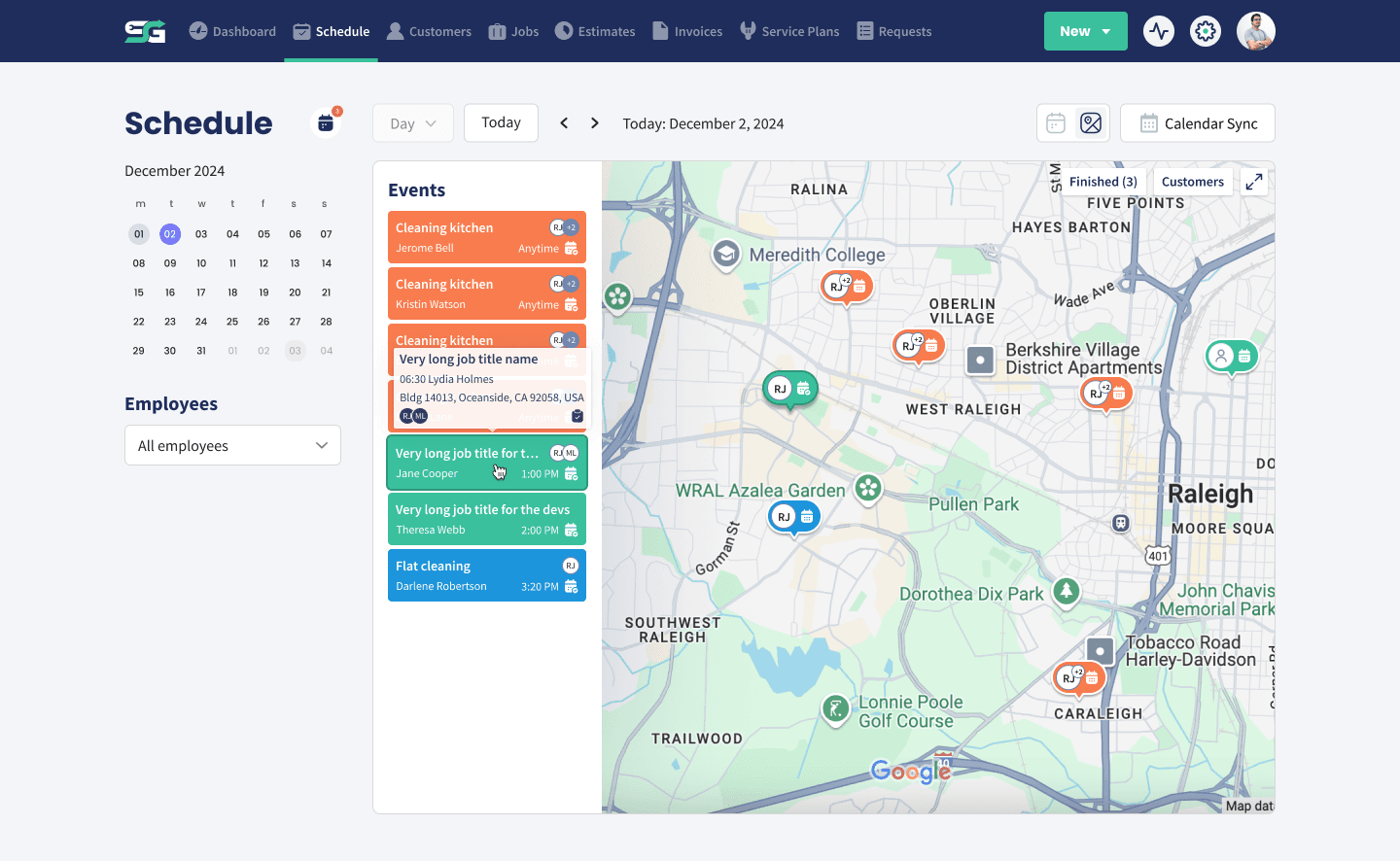Open the settings gear icon
Screen dimensions: 1400x861
point(1206,31)
